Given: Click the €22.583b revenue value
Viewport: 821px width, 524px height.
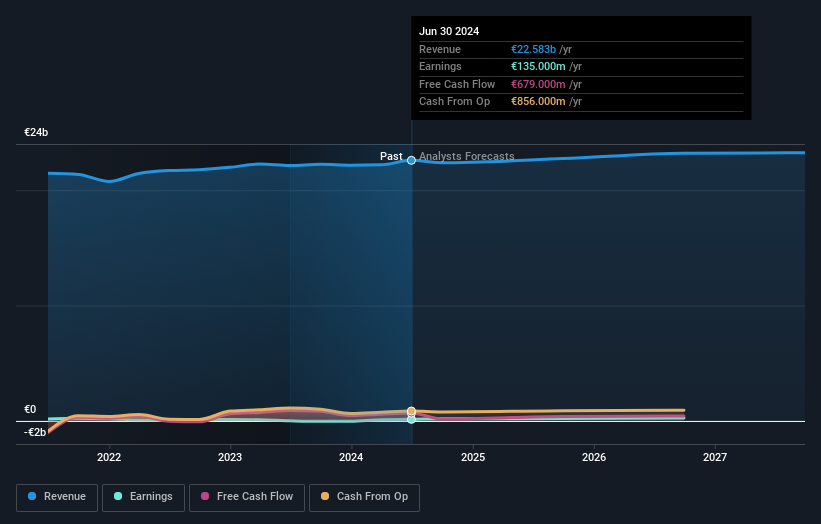Looking at the screenshot, I should 533,49.
